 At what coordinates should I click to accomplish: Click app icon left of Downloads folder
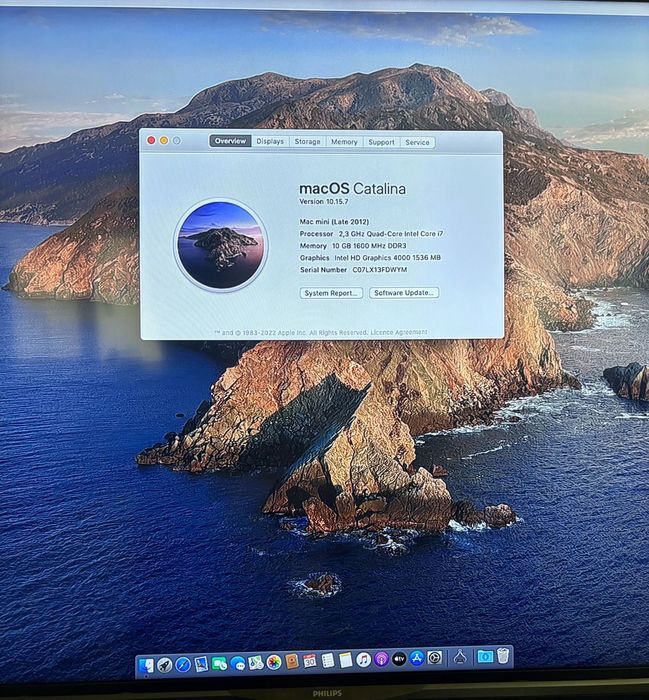point(460,657)
